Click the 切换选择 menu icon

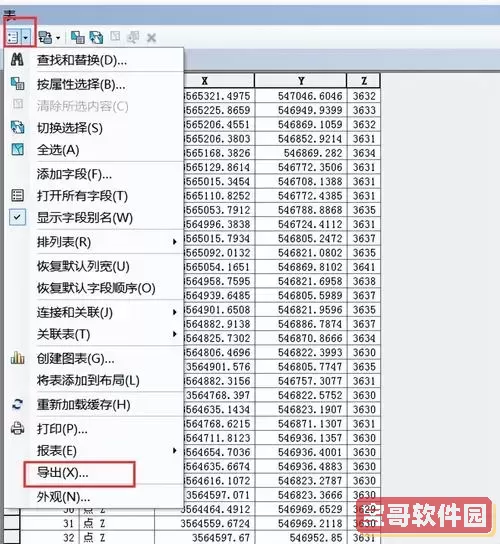[x=17, y=127]
